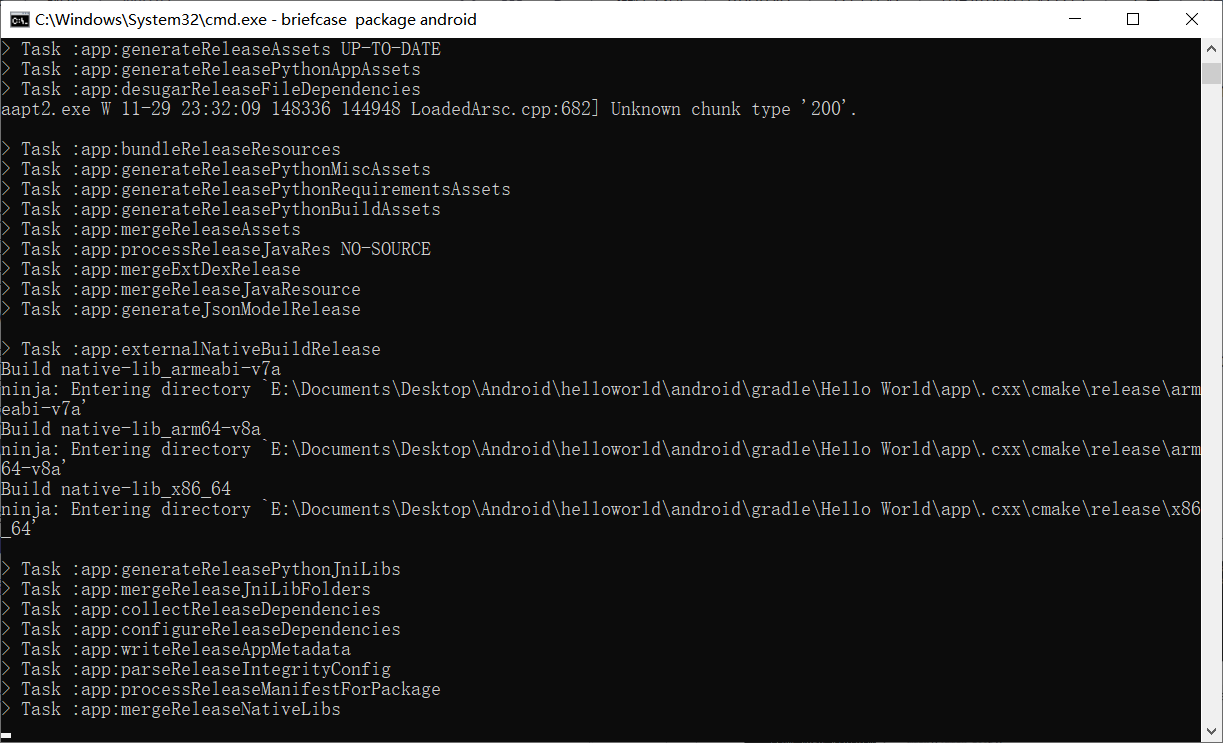This screenshot has width=1223, height=743.
Task: Click 'Build native-lib_armeabi-v7a' output text
Action: click(x=140, y=369)
